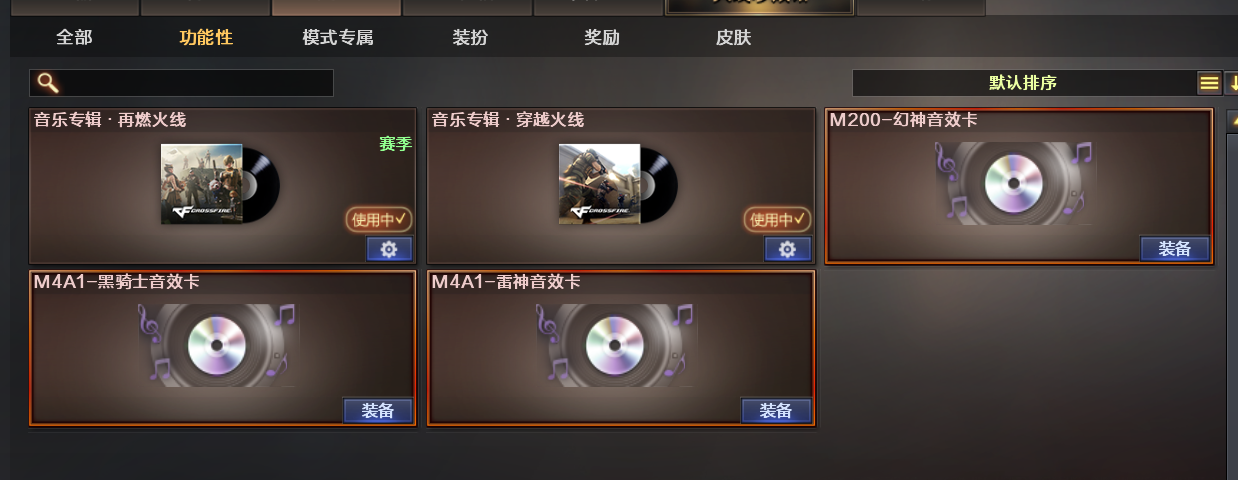Open settings gear for 穿越火线 album
The width and height of the screenshot is (1238, 480).
tap(787, 249)
